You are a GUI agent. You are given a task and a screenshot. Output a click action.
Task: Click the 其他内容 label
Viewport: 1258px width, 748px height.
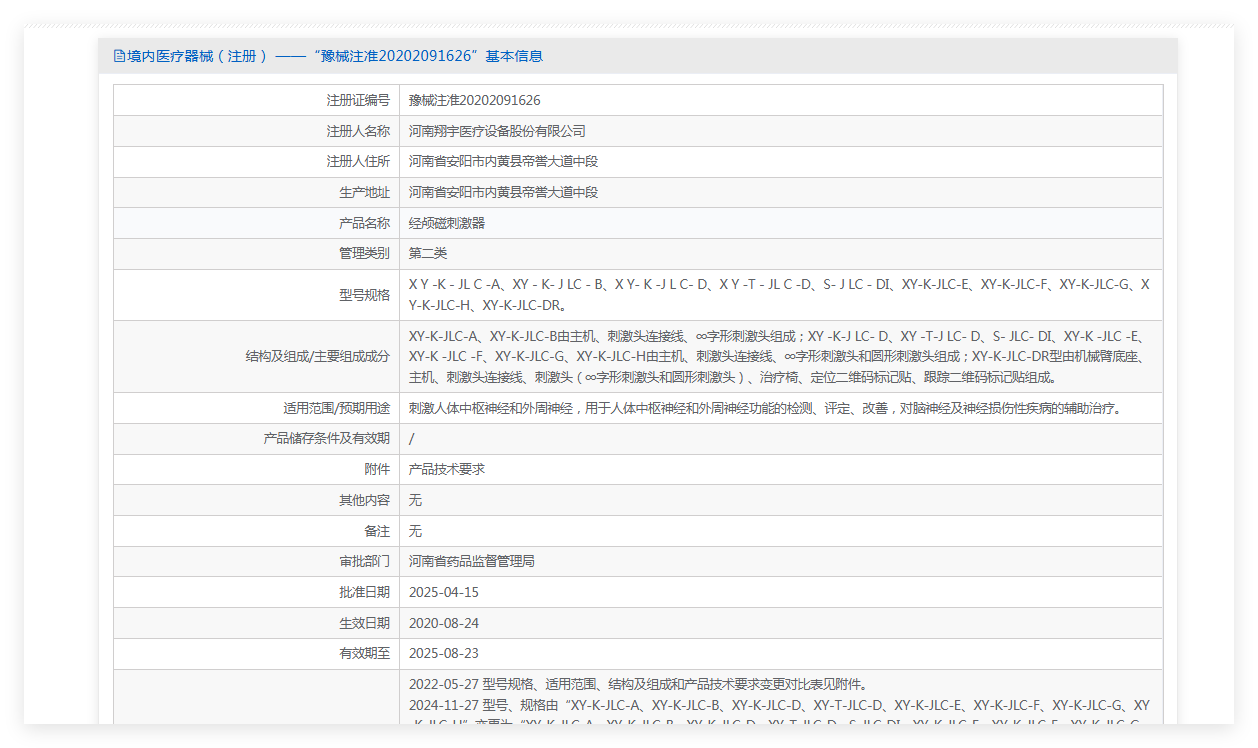point(364,500)
